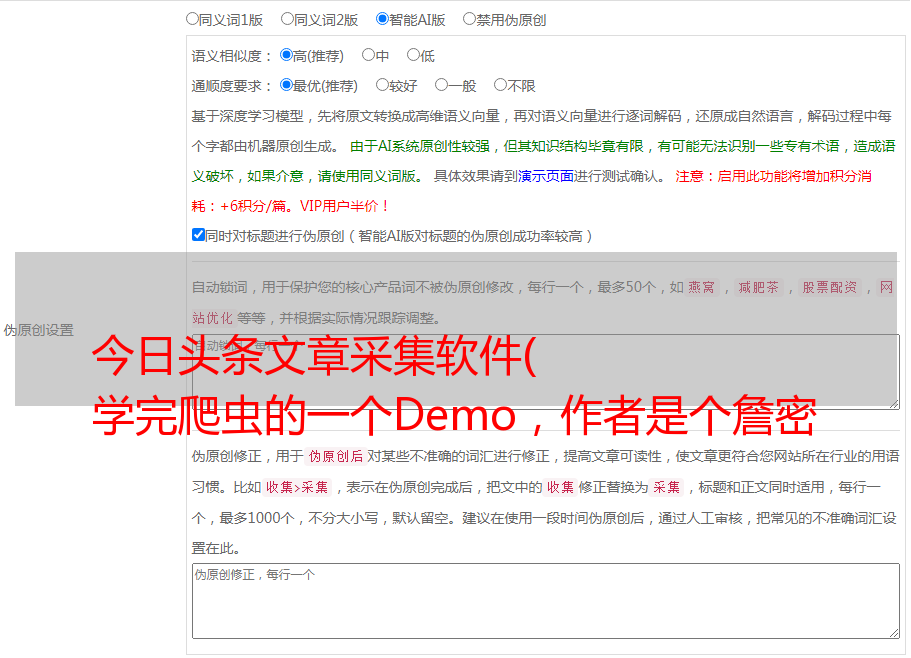Set 通顺度要求 to 一般

(x=442, y=85)
